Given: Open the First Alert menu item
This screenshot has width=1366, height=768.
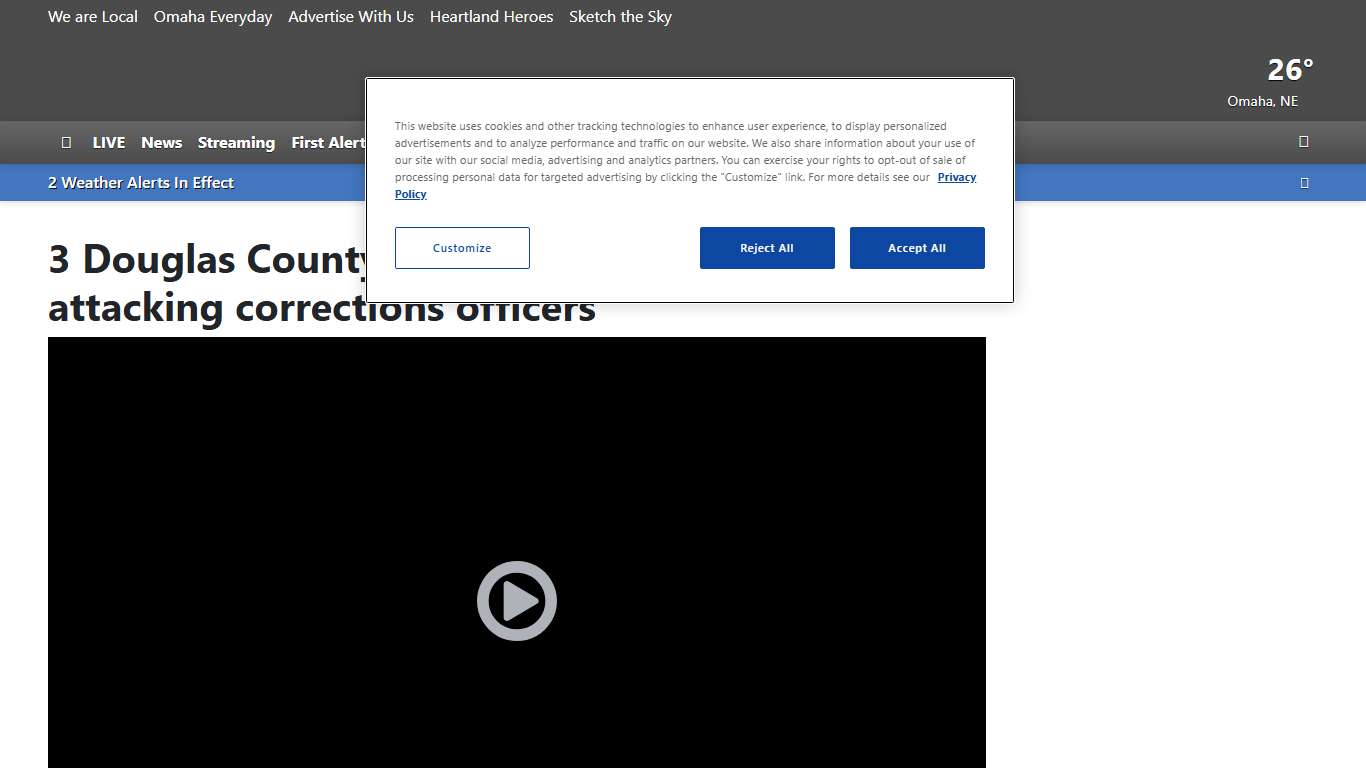Looking at the screenshot, I should (328, 142).
